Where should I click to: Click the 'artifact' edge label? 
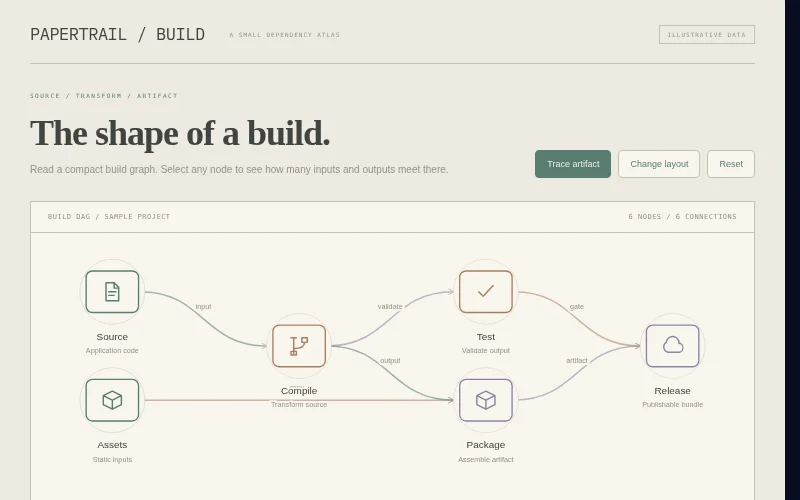pyautogui.click(x=577, y=361)
